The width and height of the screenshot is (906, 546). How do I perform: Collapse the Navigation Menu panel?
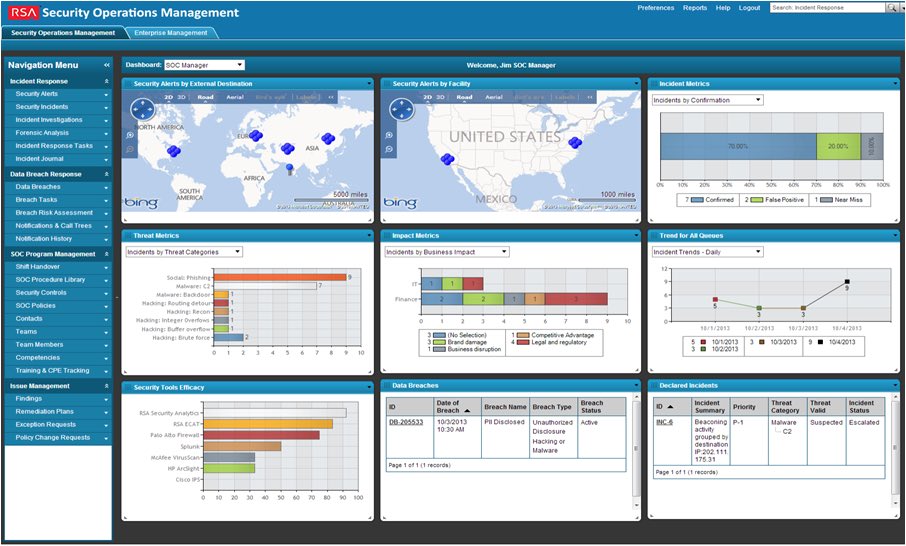106,65
